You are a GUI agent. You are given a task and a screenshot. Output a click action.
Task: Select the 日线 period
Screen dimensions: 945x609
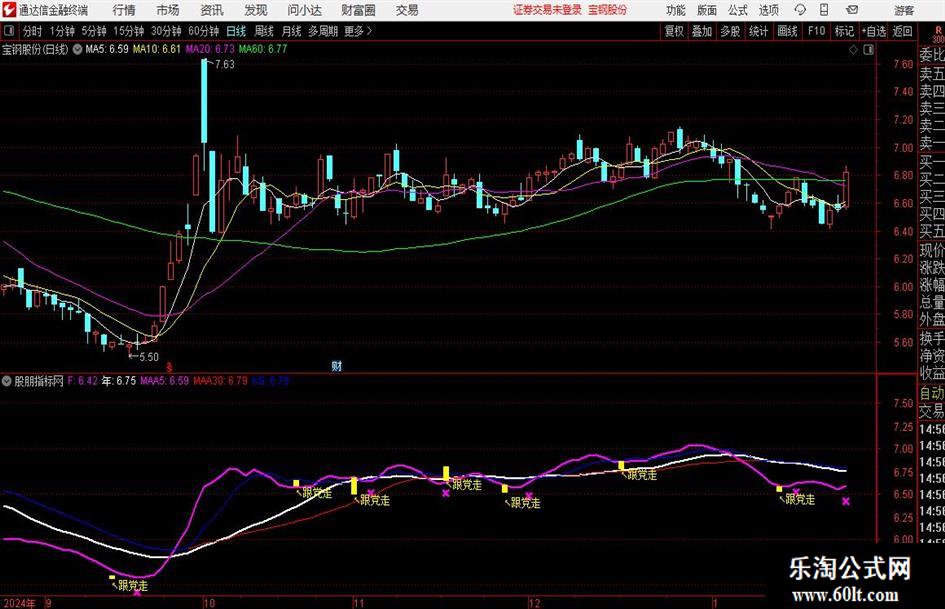236,31
